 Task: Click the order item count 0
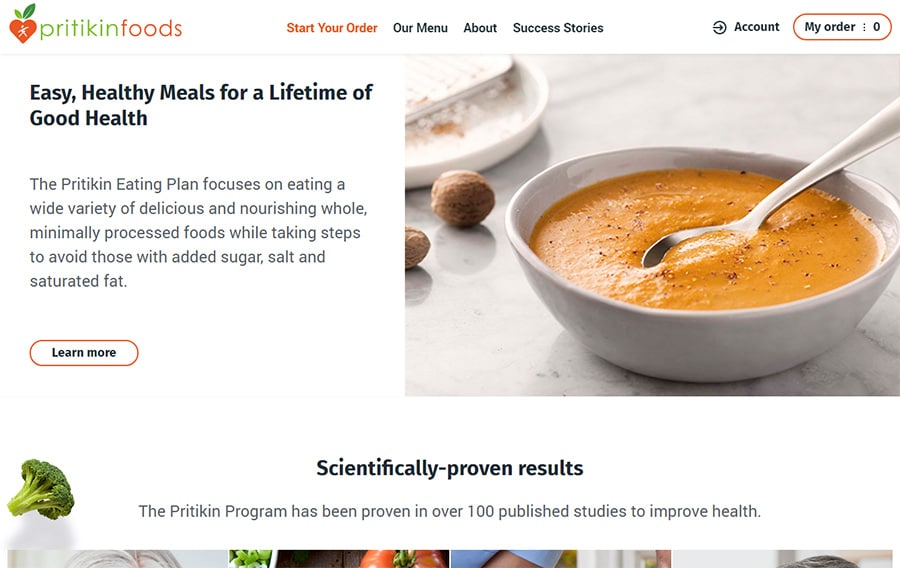[877, 27]
